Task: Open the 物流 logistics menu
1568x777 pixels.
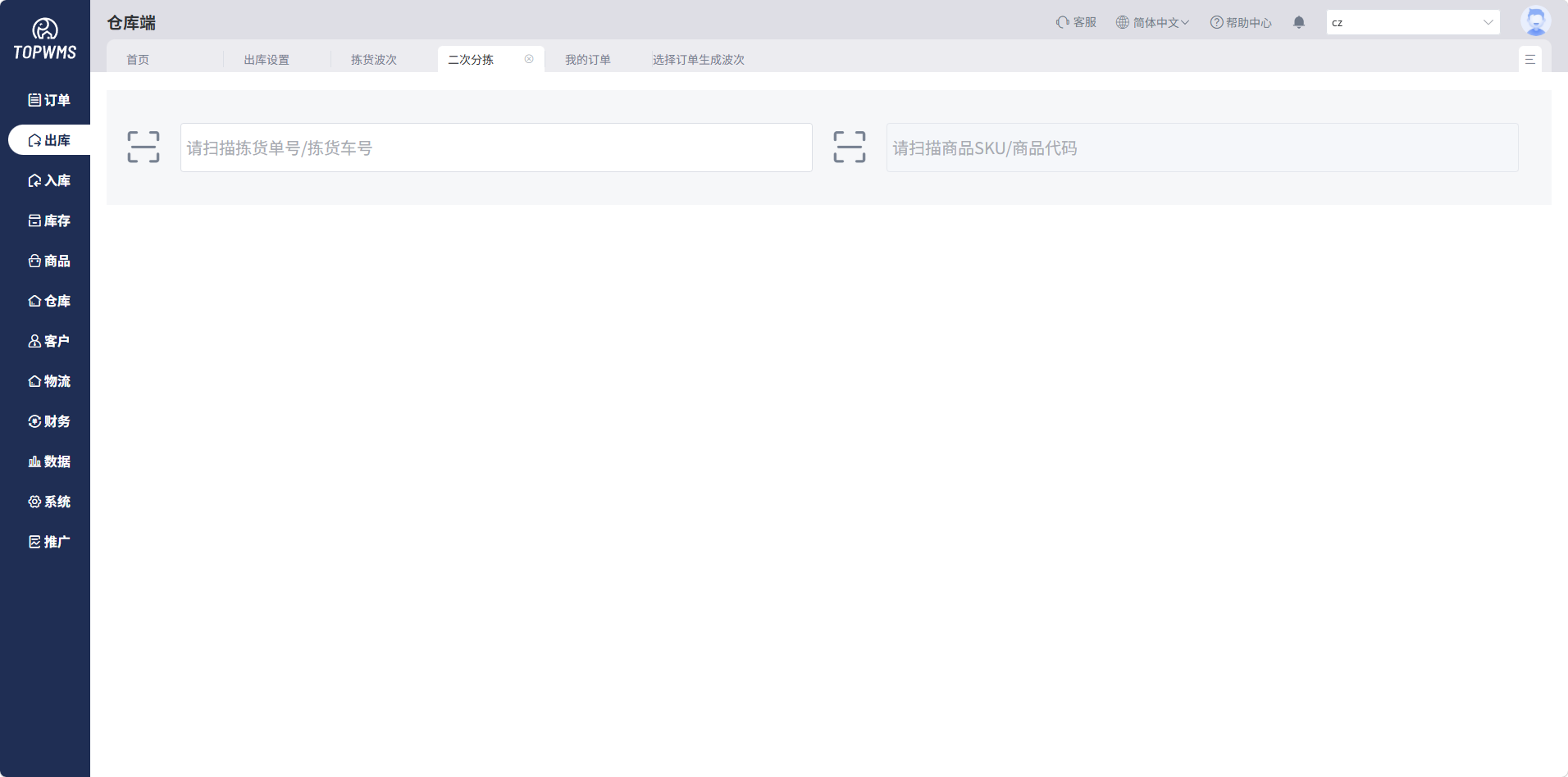Action: pos(49,381)
